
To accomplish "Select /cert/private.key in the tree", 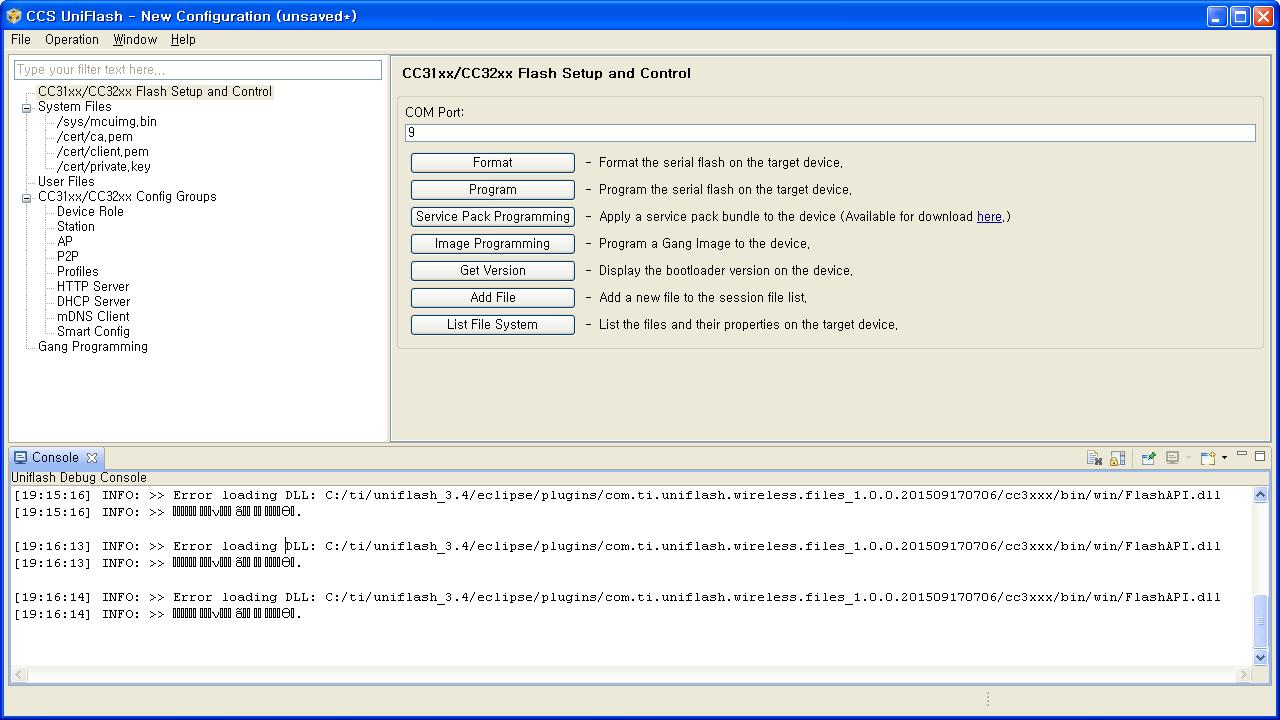I will [104, 167].
